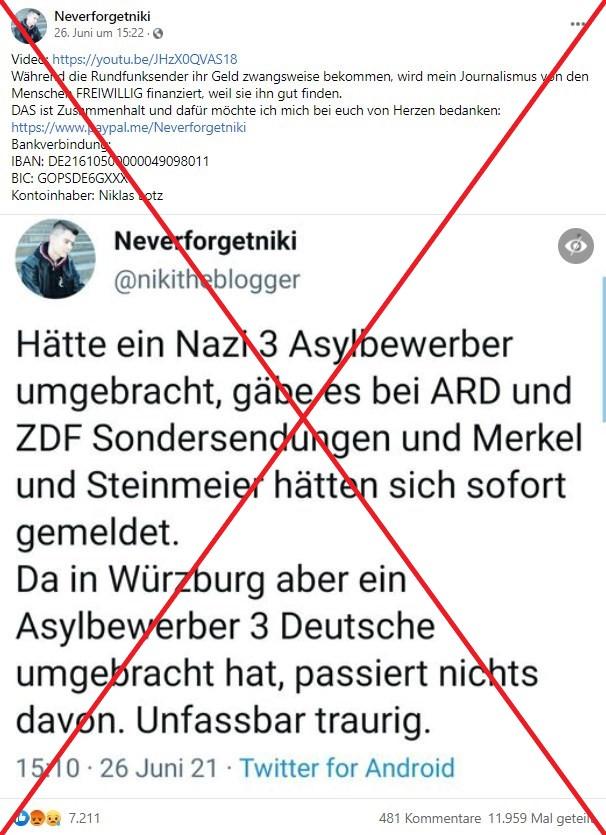Open the youtu.be video link
This screenshot has width=606, height=835.
(x=145, y=59)
